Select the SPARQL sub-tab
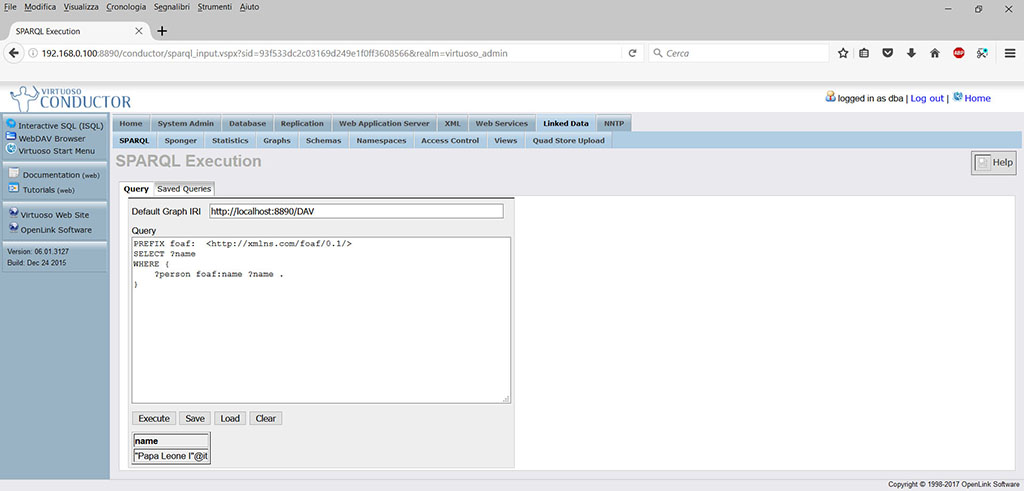The height and width of the screenshot is (491, 1024). [135, 140]
